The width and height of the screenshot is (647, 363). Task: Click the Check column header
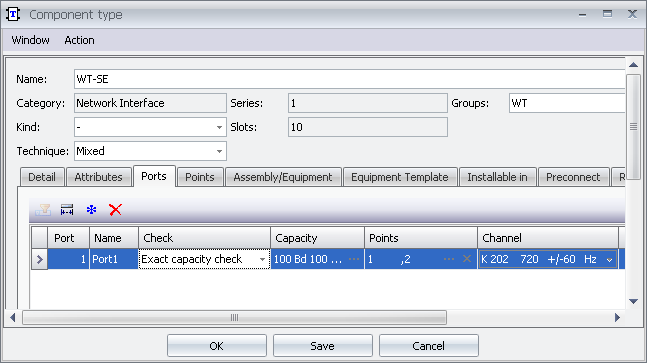tap(204, 238)
